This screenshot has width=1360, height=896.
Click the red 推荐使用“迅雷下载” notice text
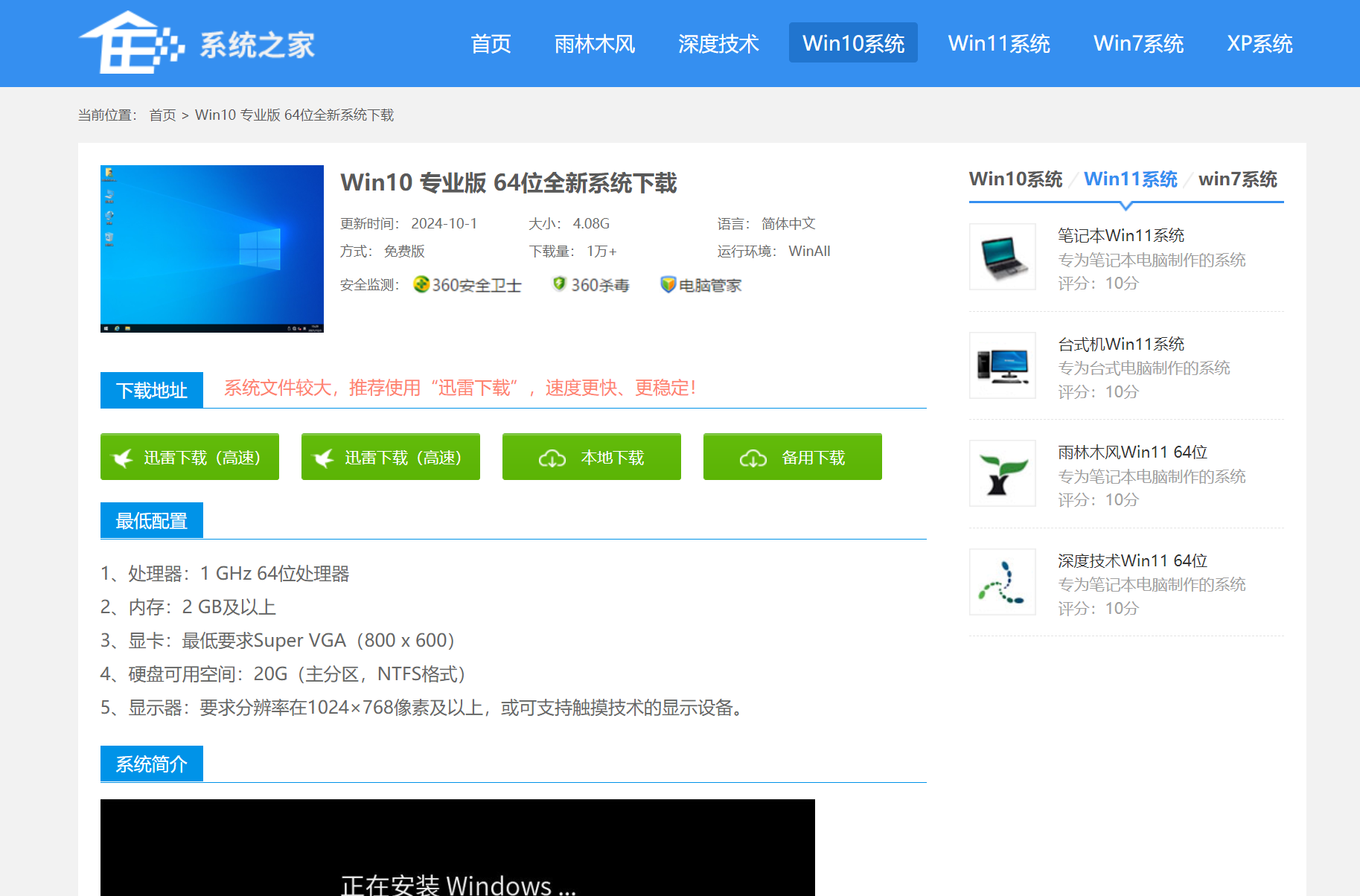(460, 388)
